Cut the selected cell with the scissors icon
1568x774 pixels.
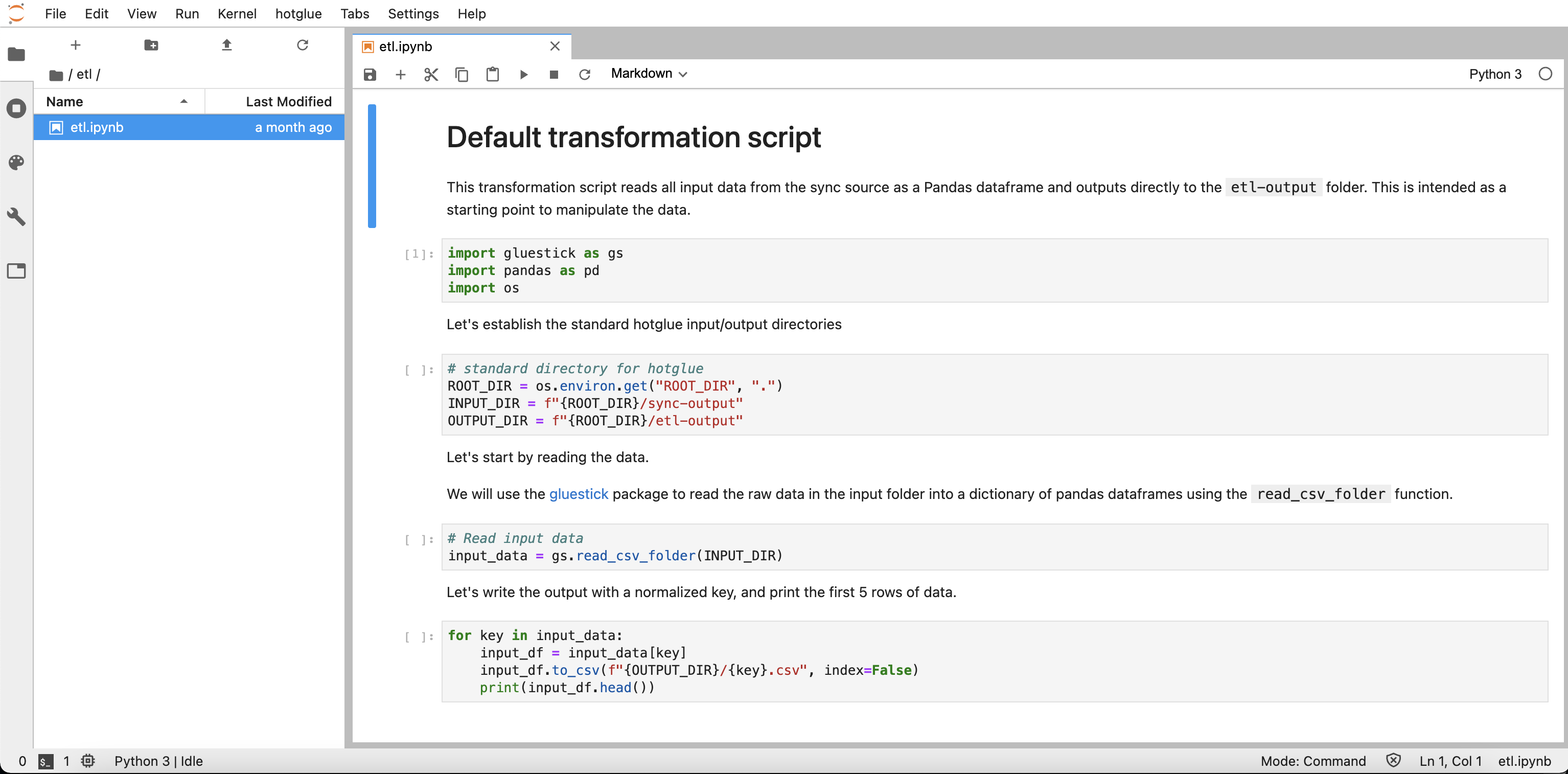click(431, 74)
